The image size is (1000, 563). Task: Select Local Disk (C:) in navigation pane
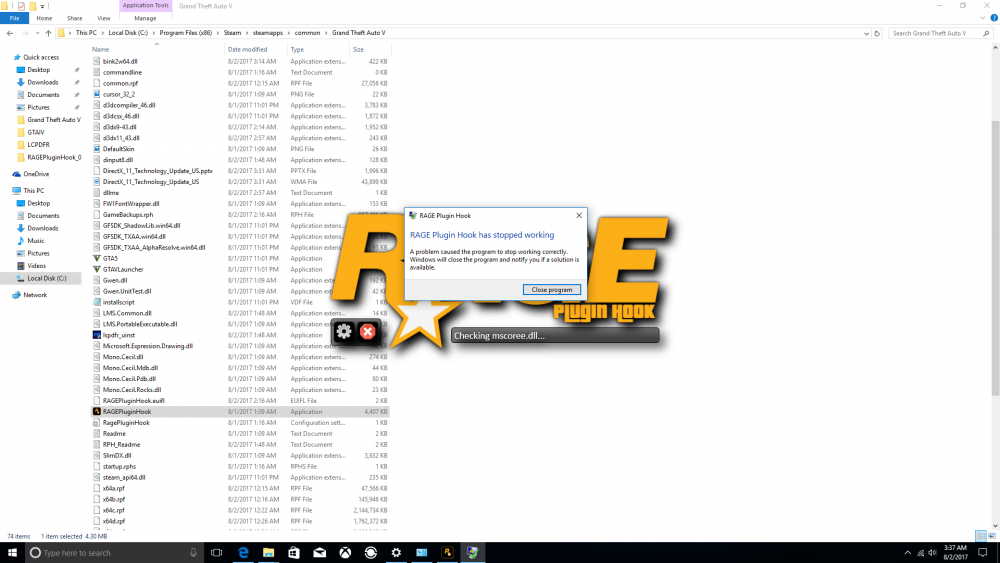[x=46, y=279]
